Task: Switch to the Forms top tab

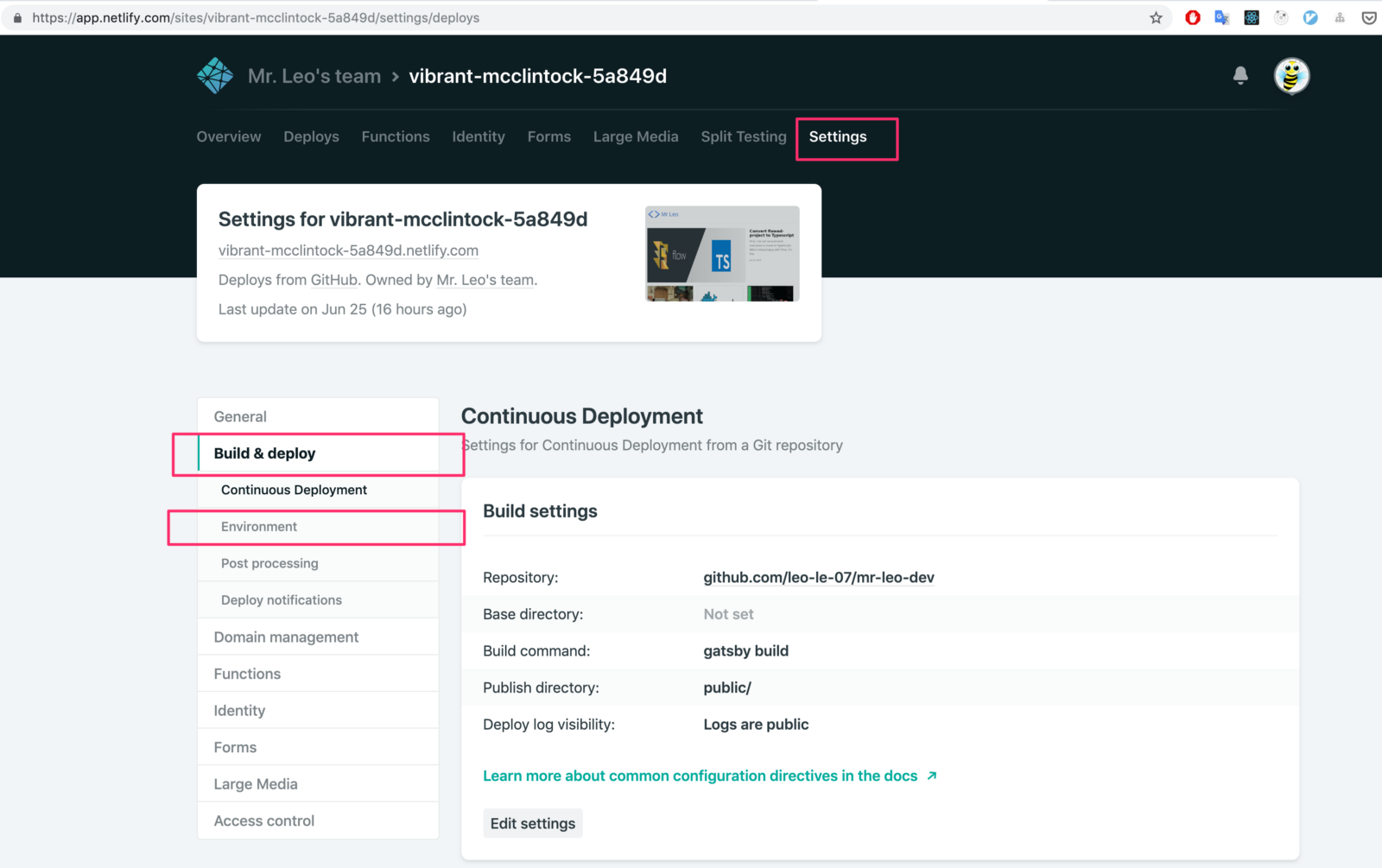Action: 549,136
